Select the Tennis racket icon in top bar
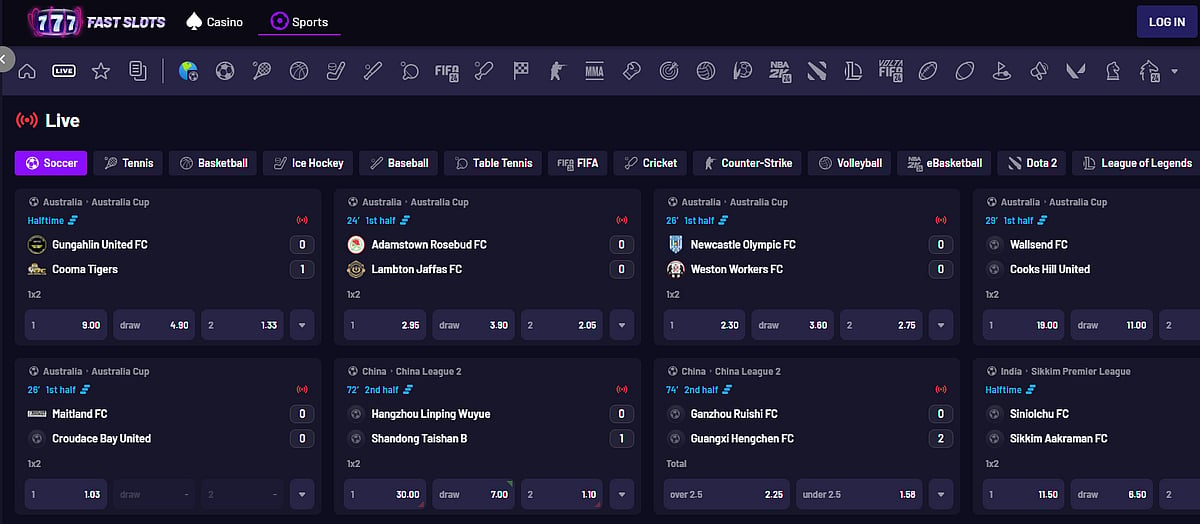 coord(262,71)
